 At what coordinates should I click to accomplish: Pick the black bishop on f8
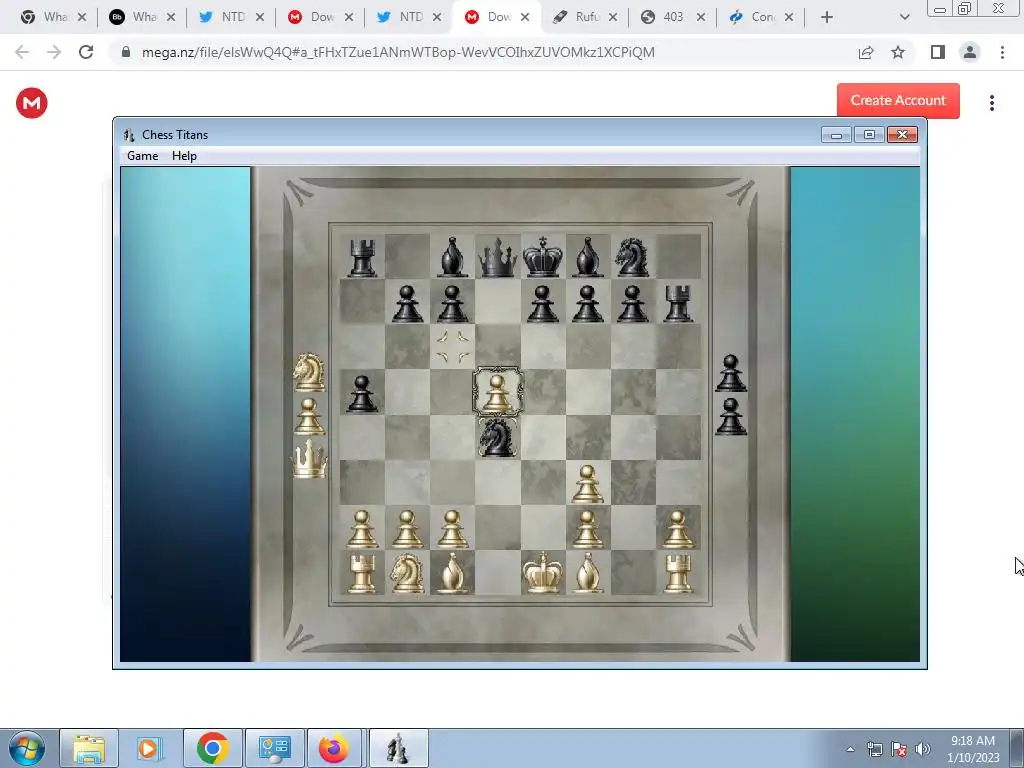click(587, 257)
